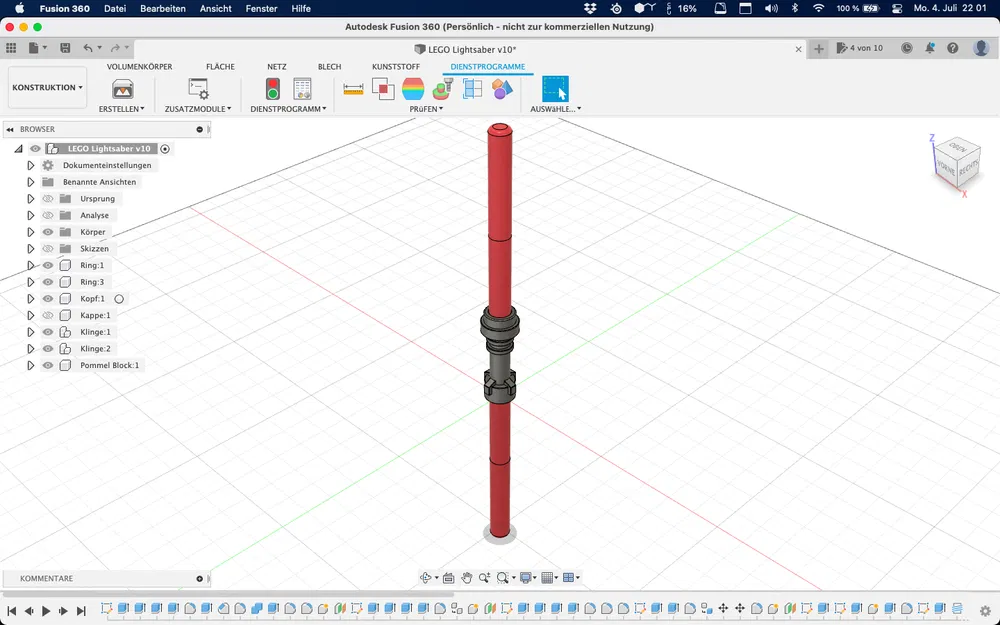Expand the Pommel Block:1 tree node

31,365
